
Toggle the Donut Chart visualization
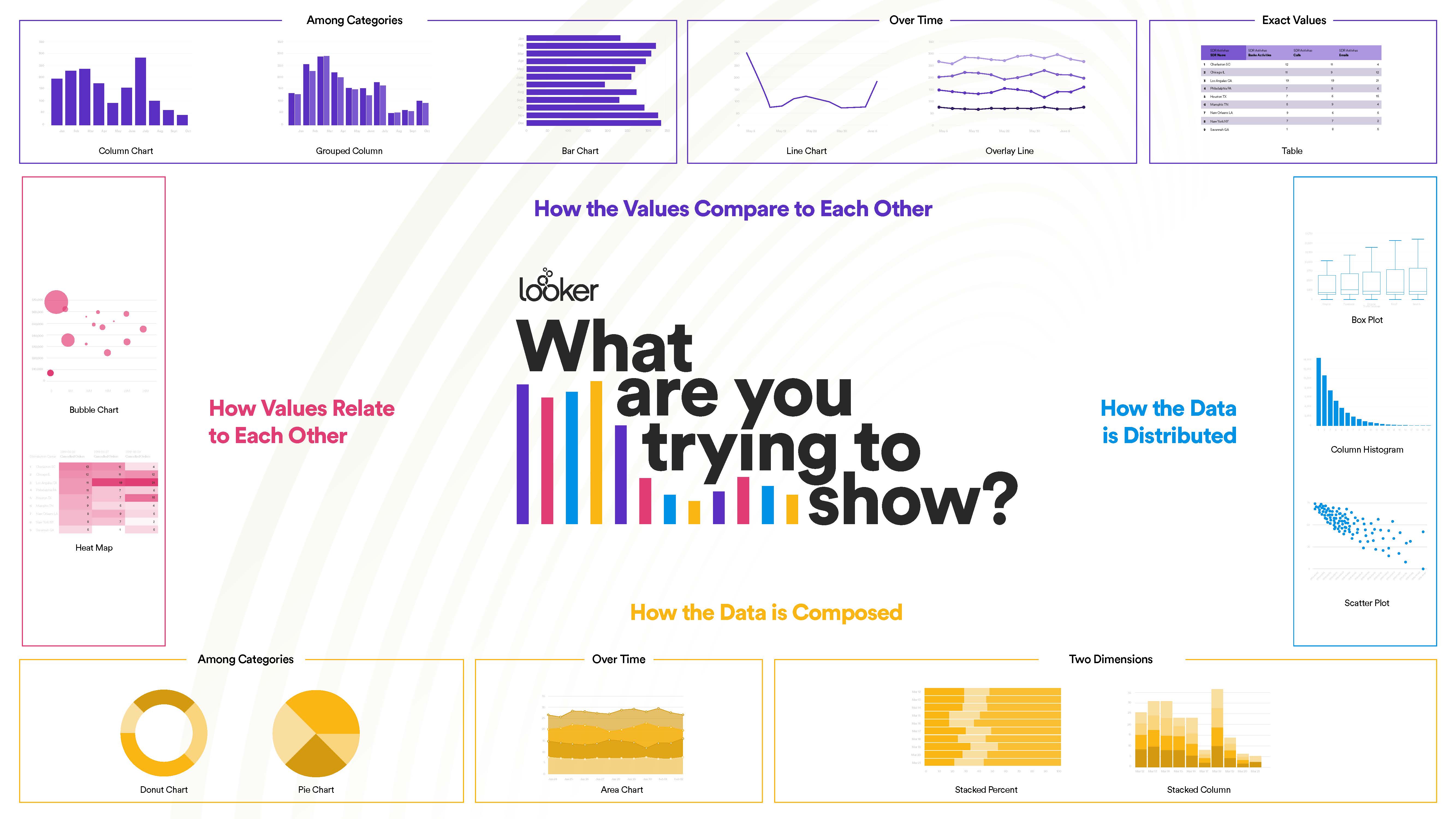click(163, 735)
